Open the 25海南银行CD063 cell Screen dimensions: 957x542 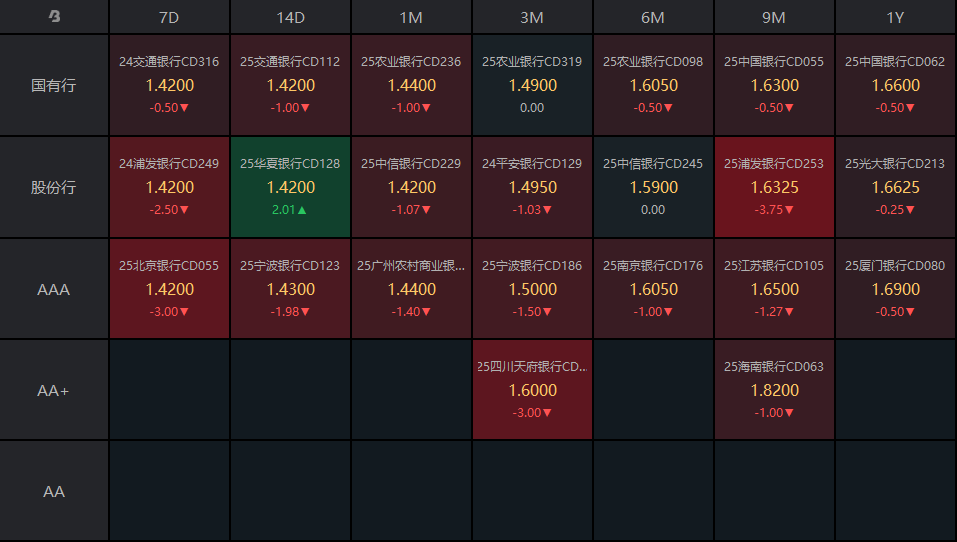(x=774, y=390)
